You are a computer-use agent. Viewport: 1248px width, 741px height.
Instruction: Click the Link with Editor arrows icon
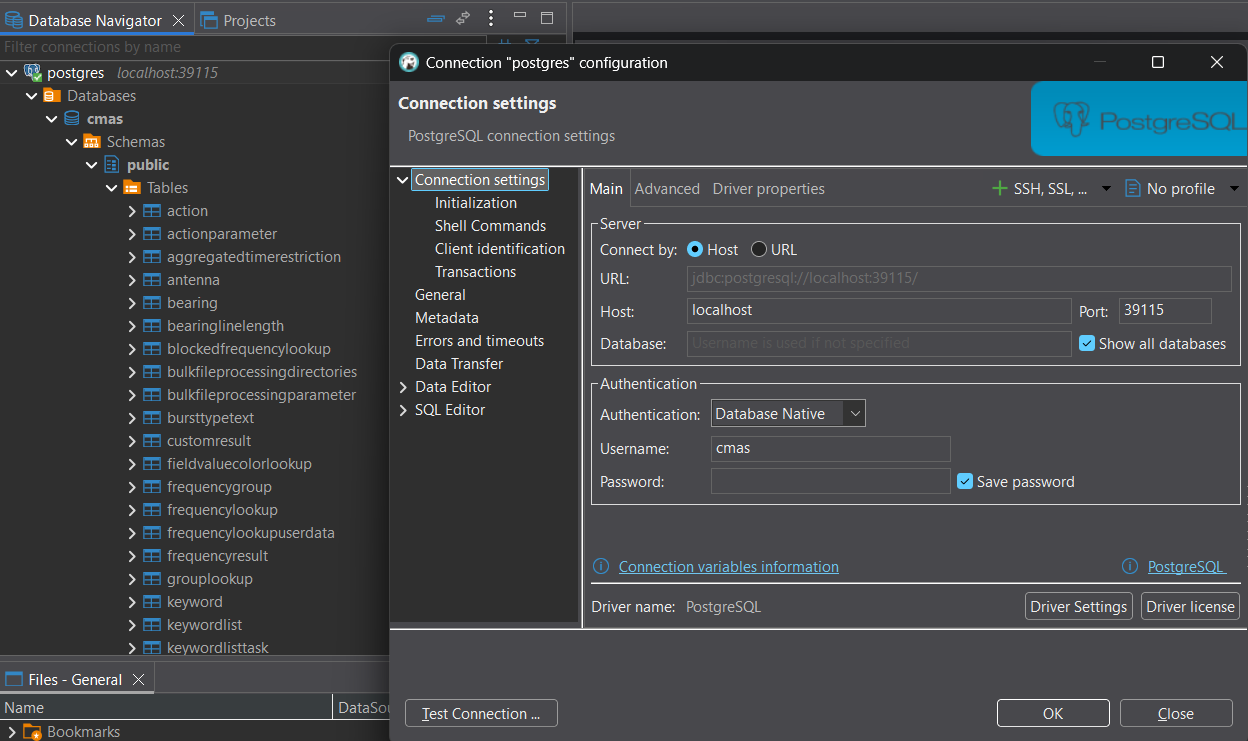463,18
